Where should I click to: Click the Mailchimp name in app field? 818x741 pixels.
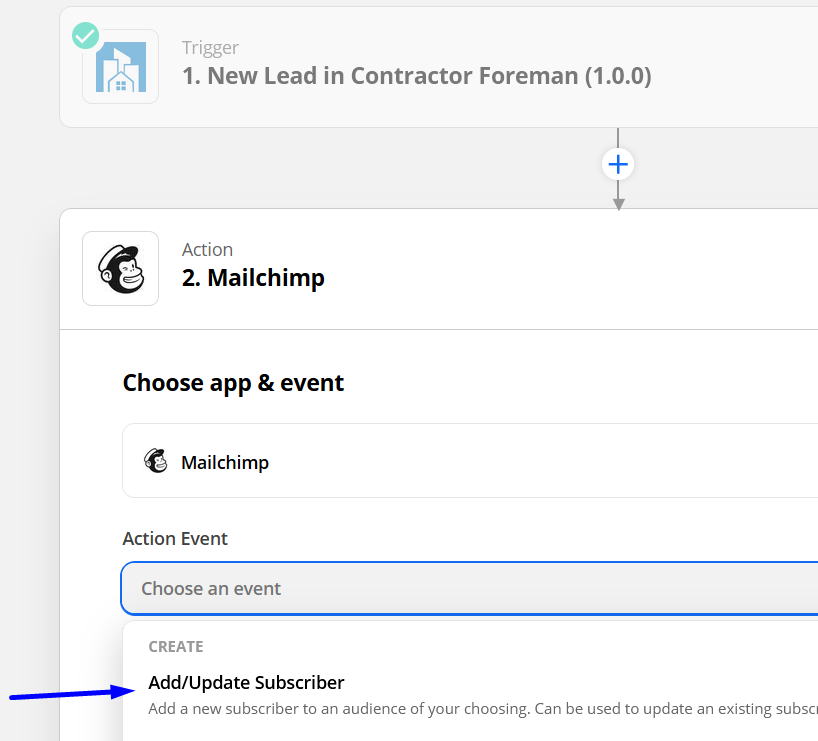(x=225, y=462)
